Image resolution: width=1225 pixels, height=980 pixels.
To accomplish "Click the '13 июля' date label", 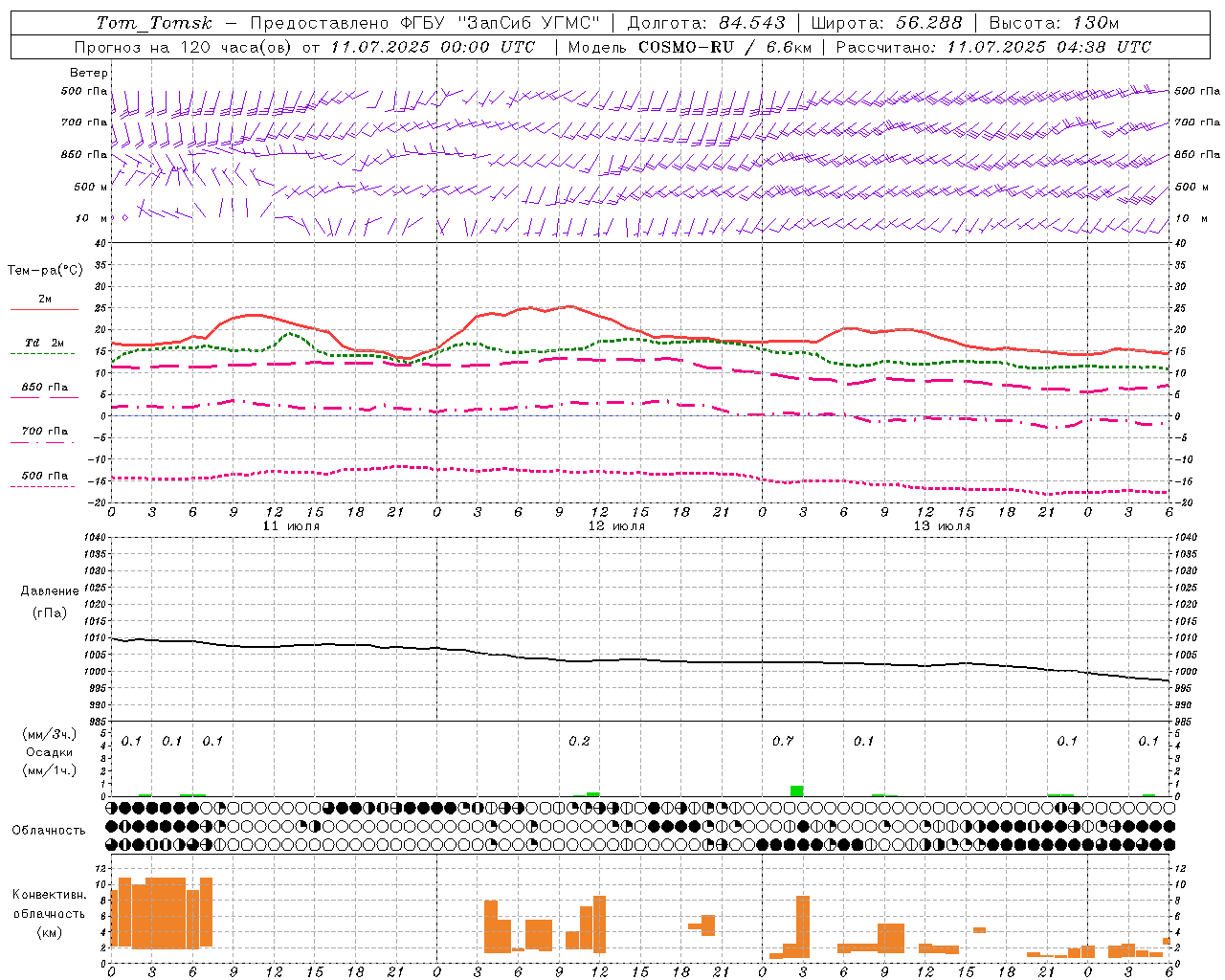I will tap(942, 526).
